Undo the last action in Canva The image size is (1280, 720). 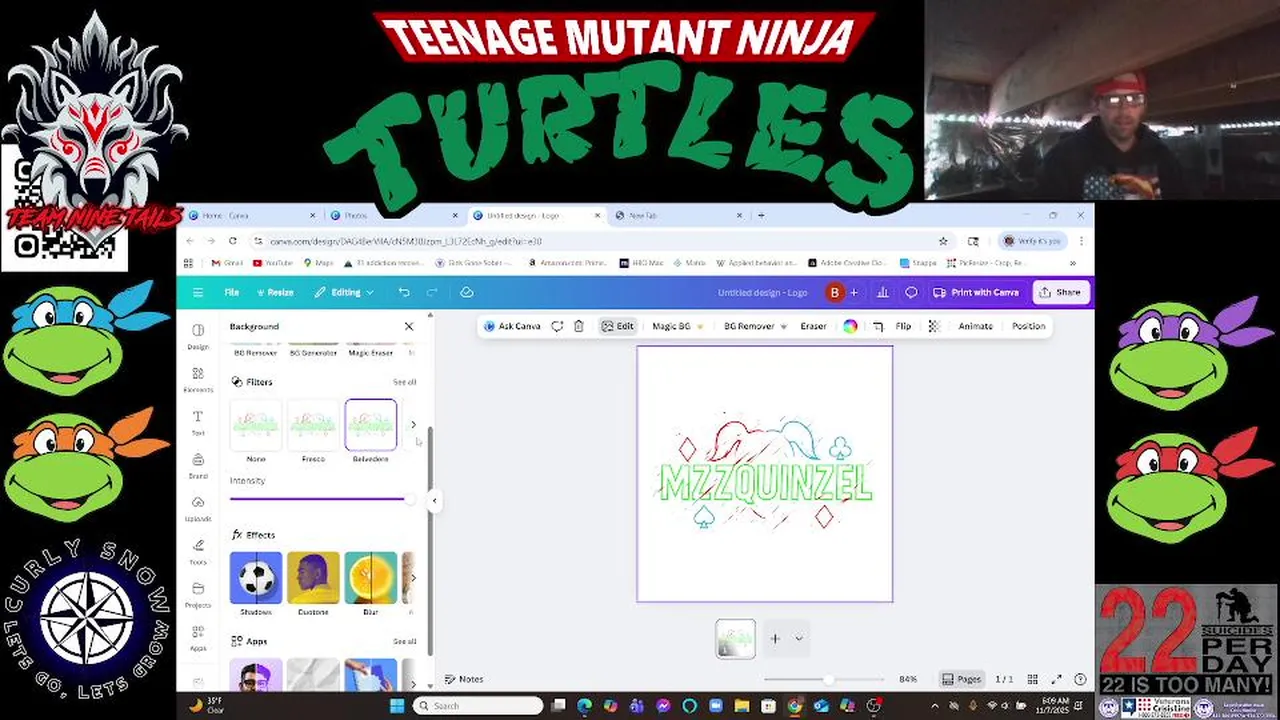point(404,292)
